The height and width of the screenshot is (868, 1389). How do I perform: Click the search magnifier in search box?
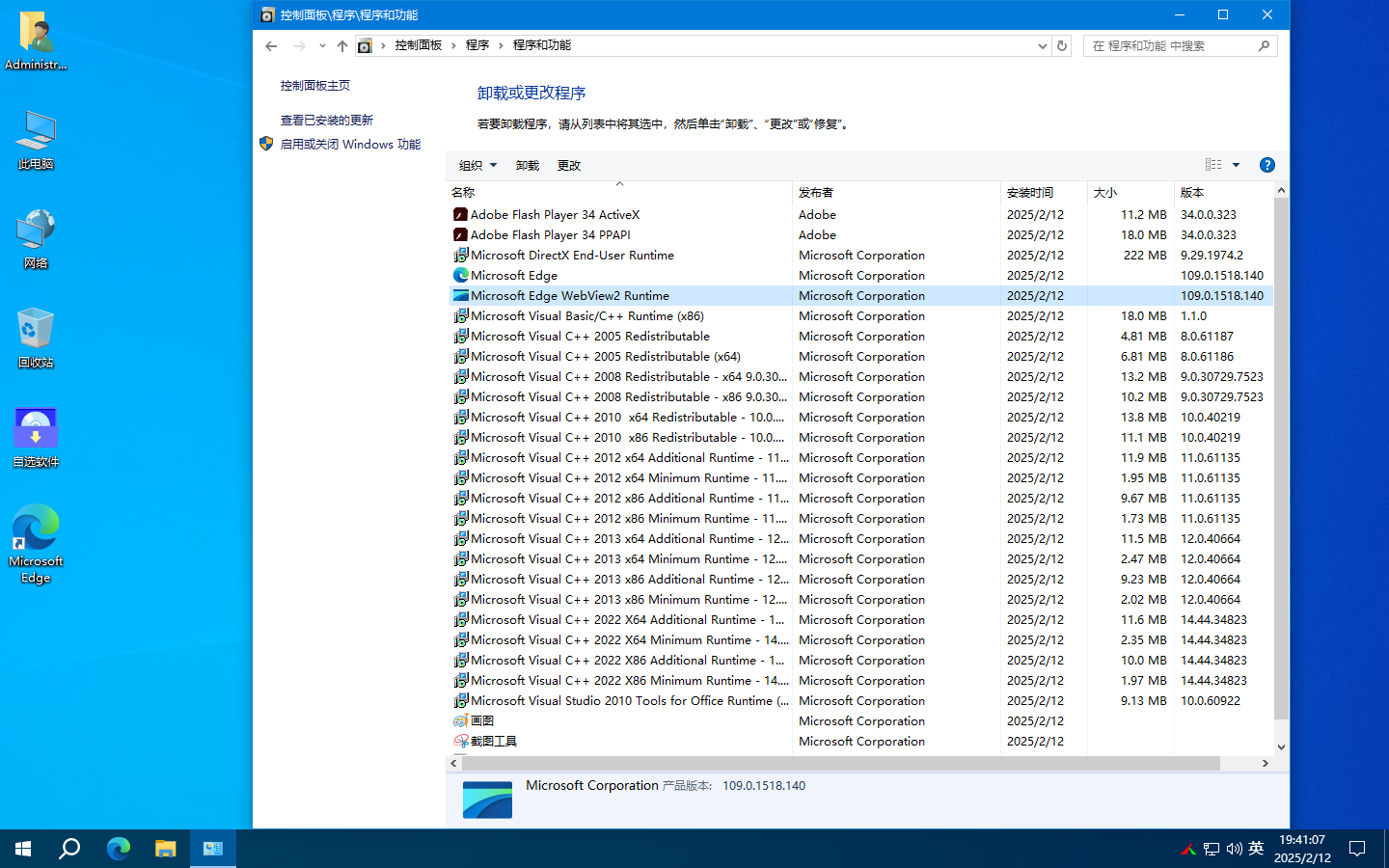(1264, 45)
